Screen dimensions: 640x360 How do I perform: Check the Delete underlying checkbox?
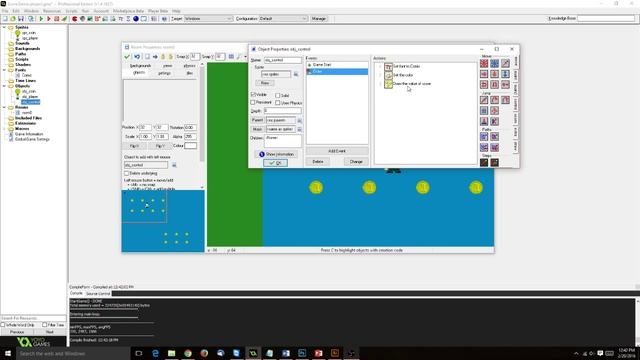tap(127, 173)
